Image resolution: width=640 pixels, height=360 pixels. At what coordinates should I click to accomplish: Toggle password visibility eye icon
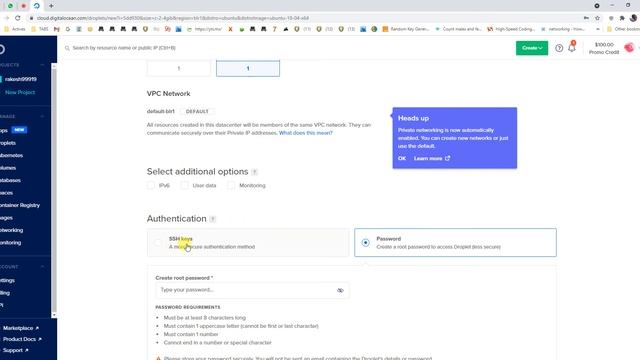340,290
